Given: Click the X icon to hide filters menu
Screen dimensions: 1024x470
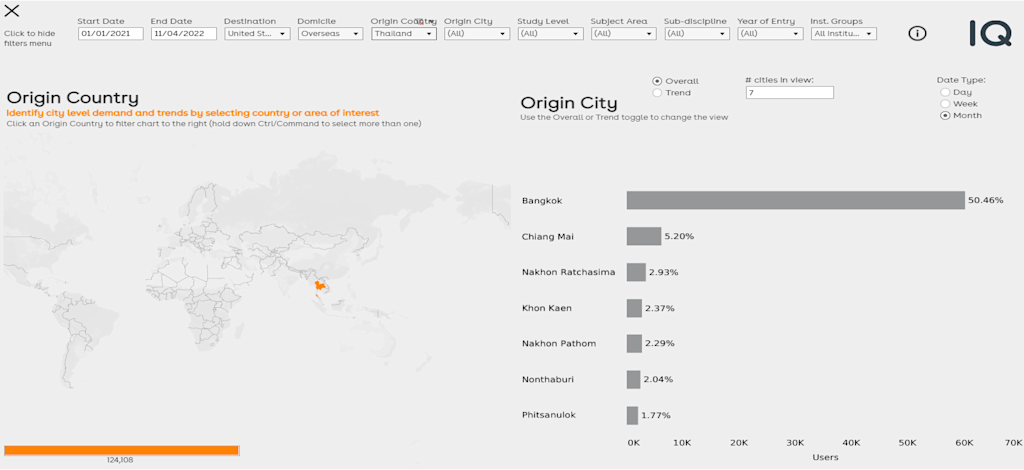Looking at the screenshot, I should [12, 11].
